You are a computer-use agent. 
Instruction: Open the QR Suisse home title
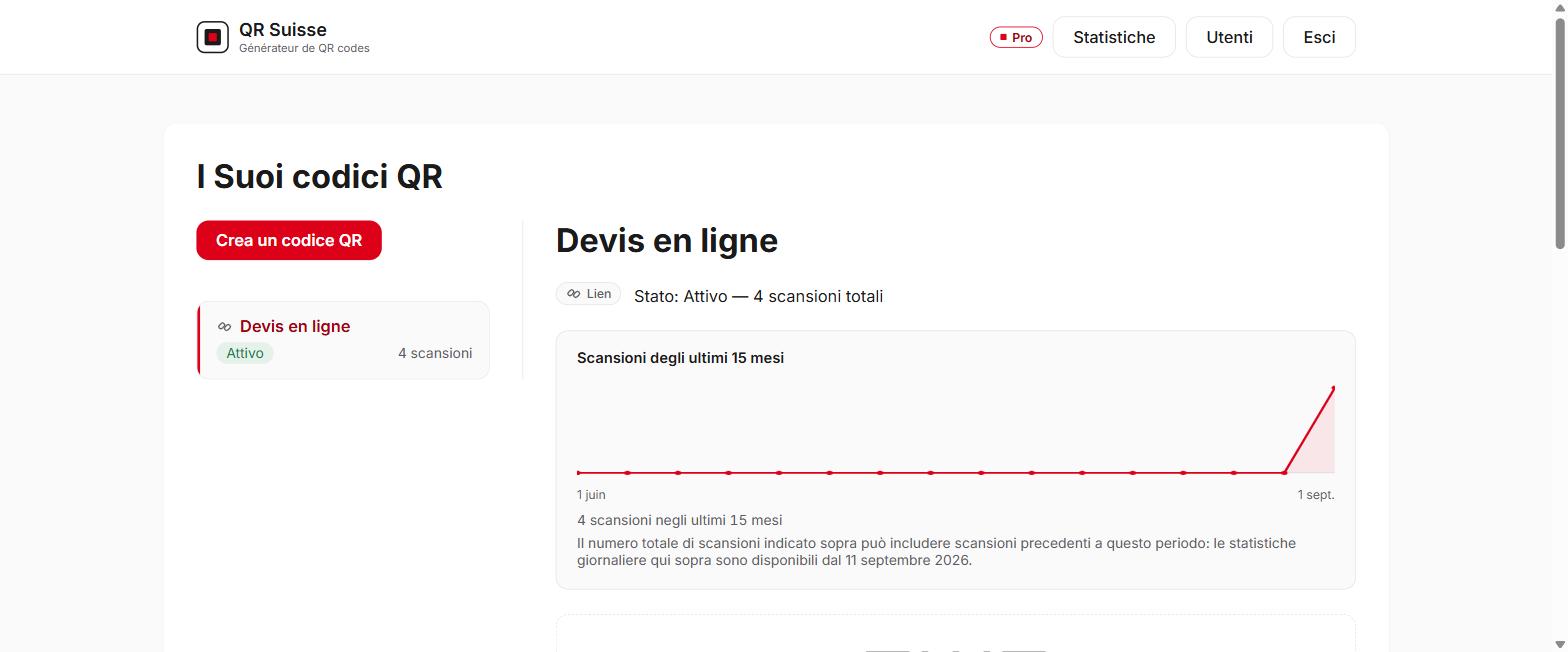(x=283, y=29)
